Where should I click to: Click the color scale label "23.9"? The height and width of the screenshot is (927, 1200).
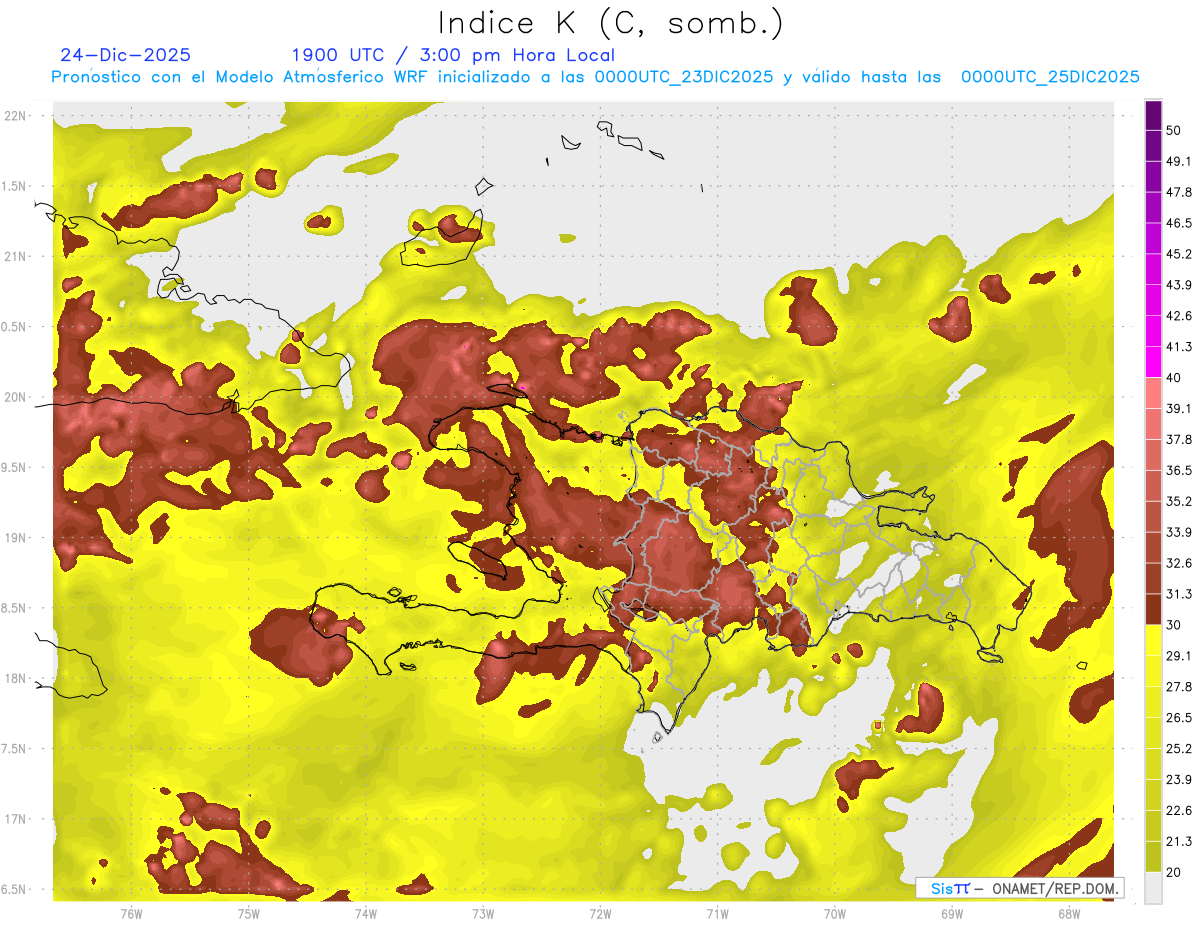click(x=1179, y=780)
